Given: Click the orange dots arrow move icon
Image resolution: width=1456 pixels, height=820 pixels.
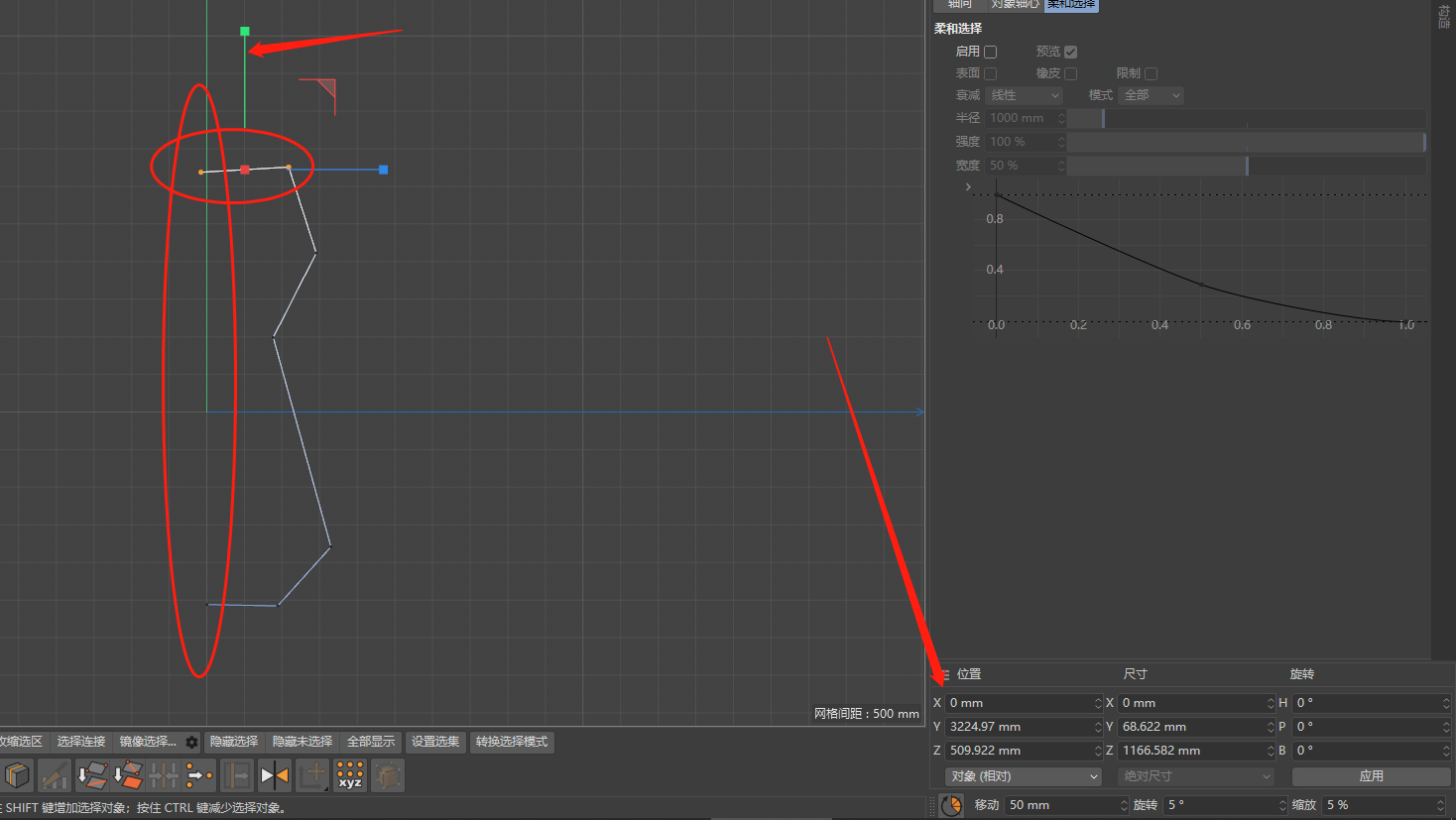Looking at the screenshot, I should tap(199, 775).
